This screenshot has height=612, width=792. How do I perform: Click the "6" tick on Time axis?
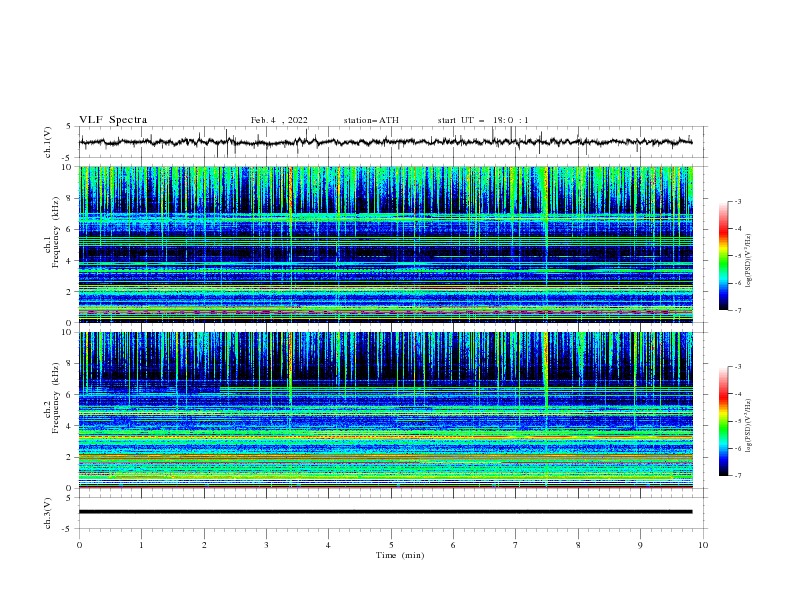453,545
